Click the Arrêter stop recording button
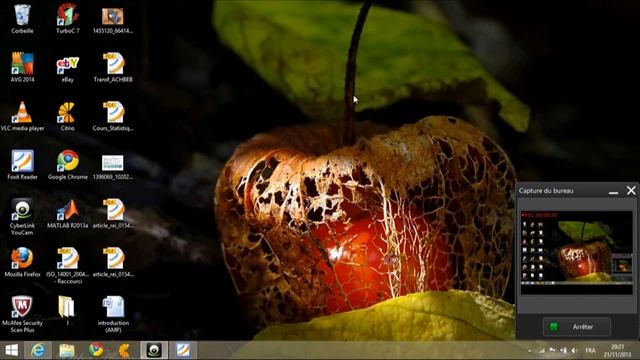The width and height of the screenshot is (640, 360). point(577,327)
